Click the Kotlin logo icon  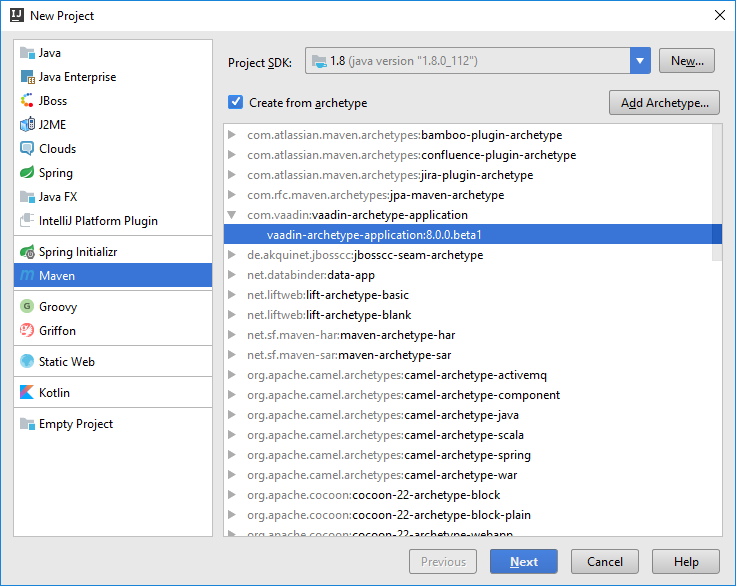(x=27, y=393)
